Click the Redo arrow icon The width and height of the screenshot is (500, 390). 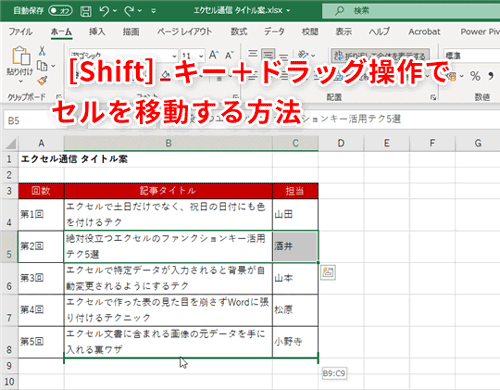[129, 11]
